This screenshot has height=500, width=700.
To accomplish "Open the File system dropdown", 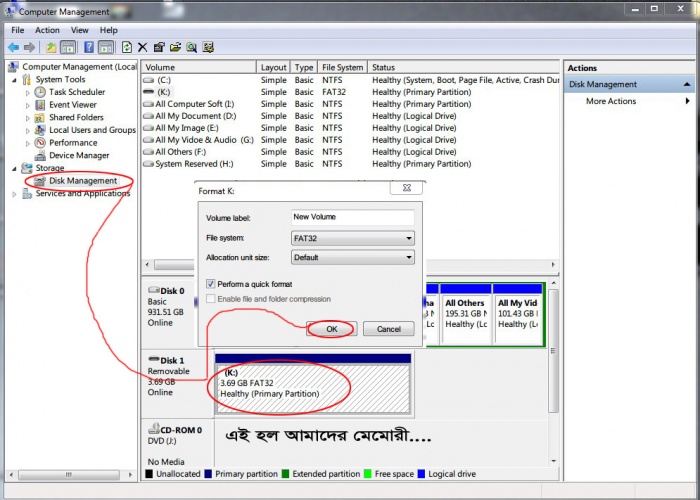I will 352,238.
